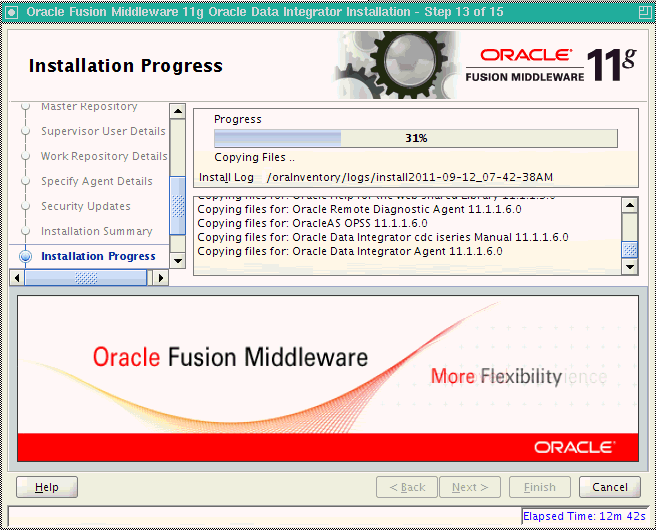The image size is (656, 530).
Task: Click the Work Repository Details step bullet
Action: point(26,156)
